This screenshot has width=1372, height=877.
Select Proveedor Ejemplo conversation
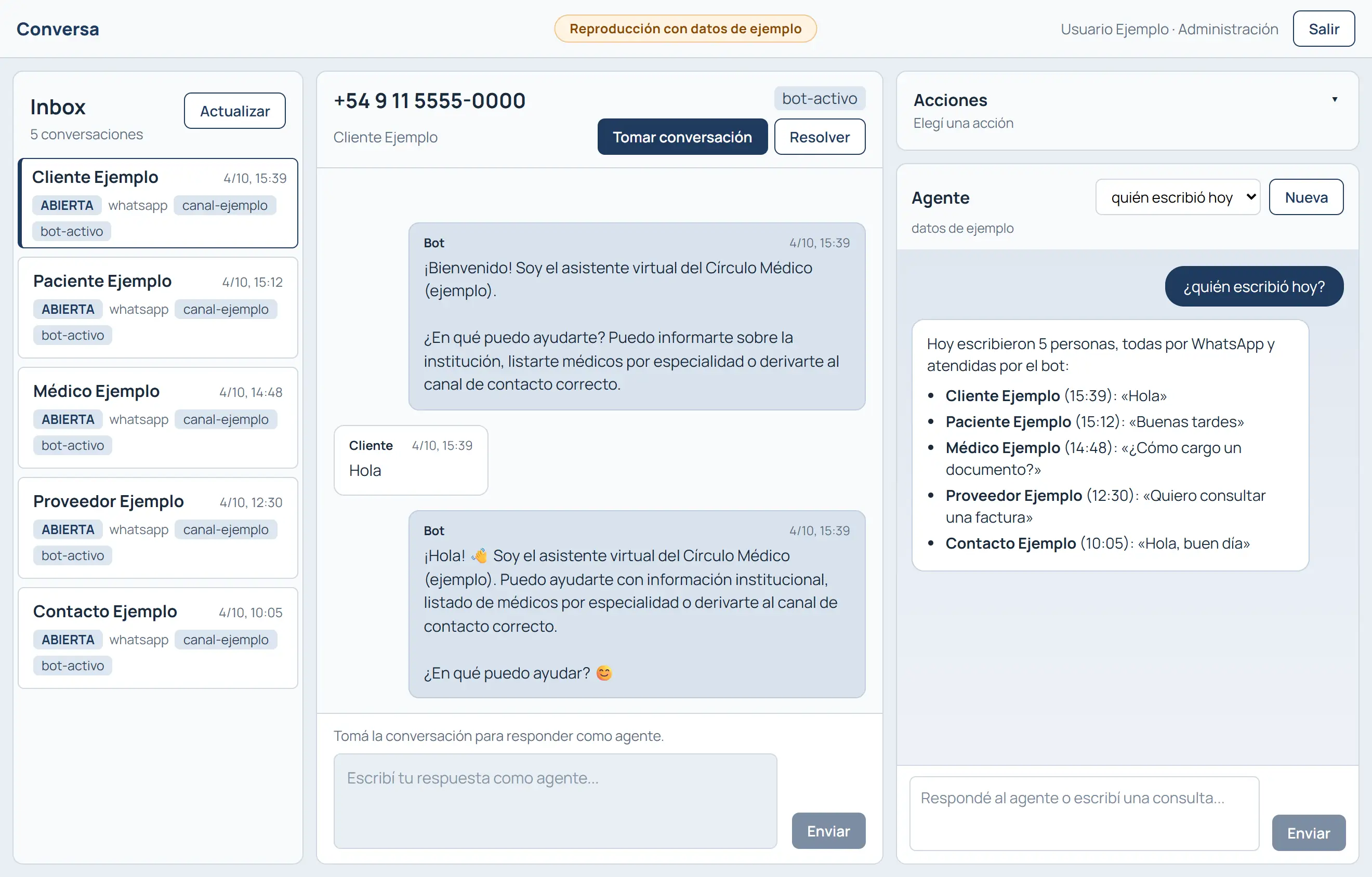[158, 528]
